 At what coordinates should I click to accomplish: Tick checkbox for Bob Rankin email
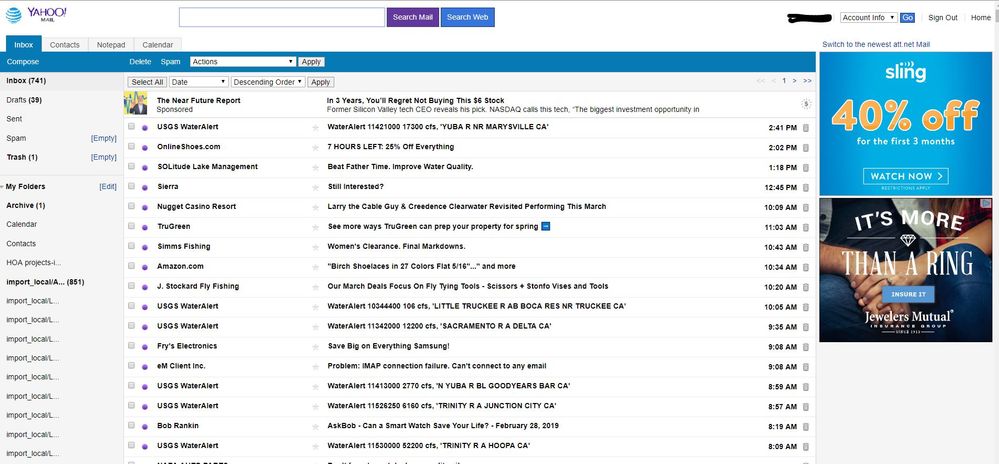(131, 426)
